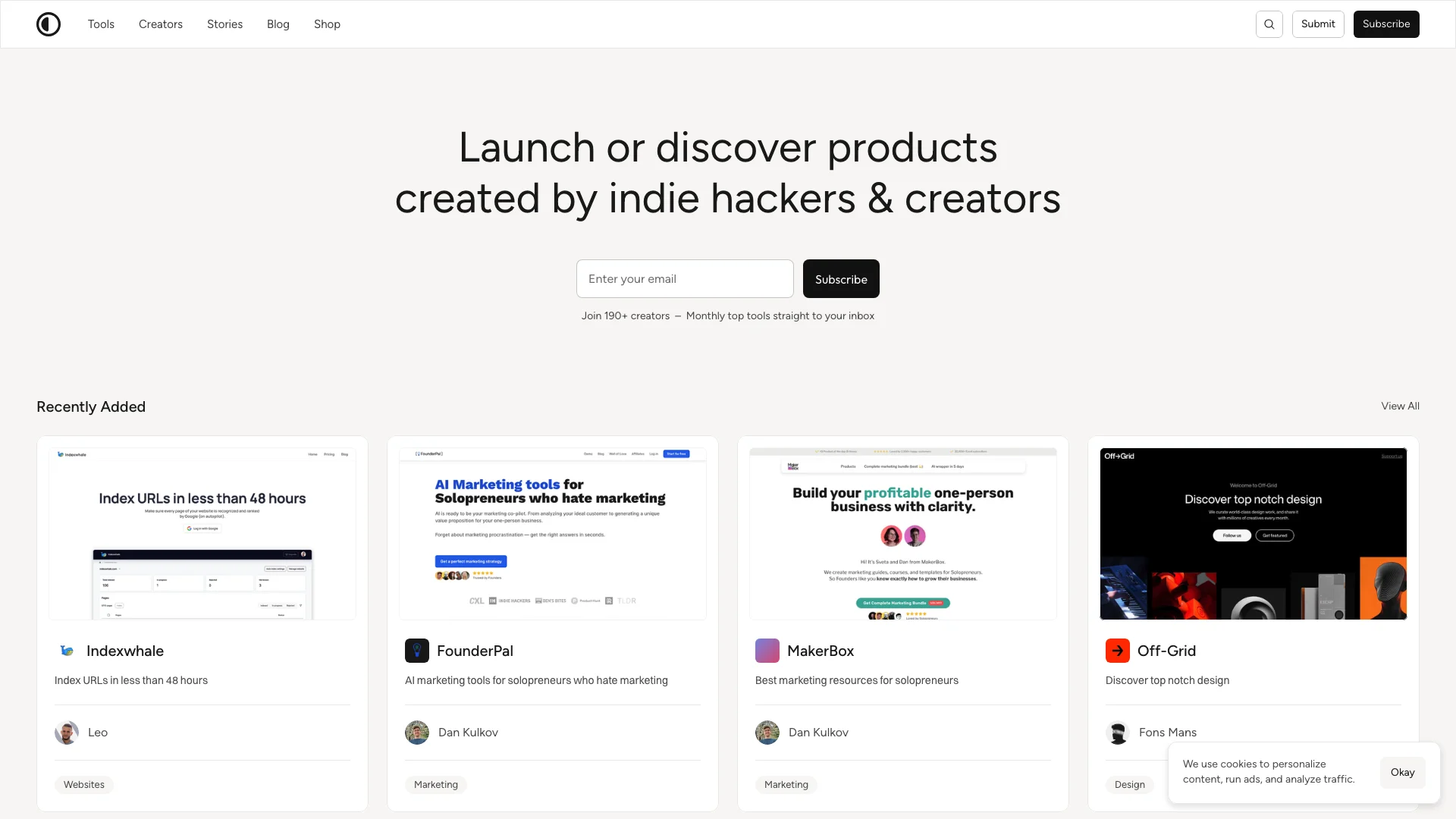
Task: Select the Creators menu item
Action: click(x=161, y=24)
